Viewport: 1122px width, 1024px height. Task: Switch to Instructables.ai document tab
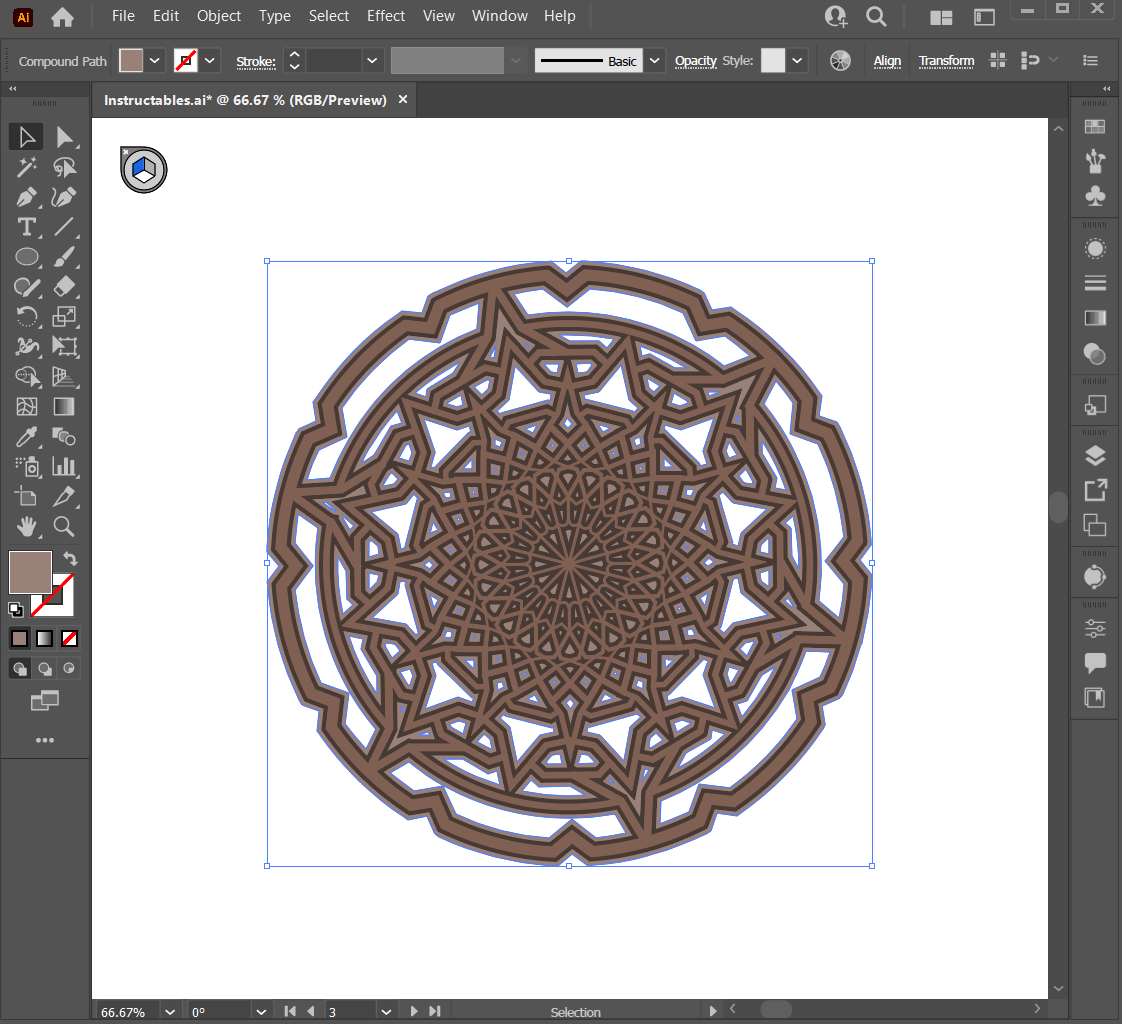coord(245,100)
